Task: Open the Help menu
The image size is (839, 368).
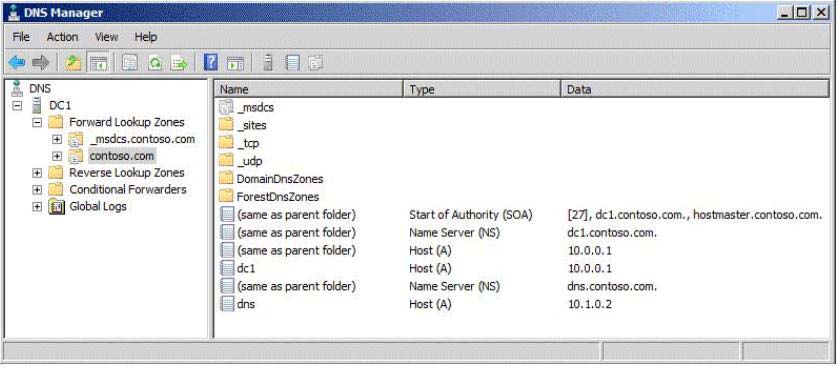Action: click(x=146, y=37)
